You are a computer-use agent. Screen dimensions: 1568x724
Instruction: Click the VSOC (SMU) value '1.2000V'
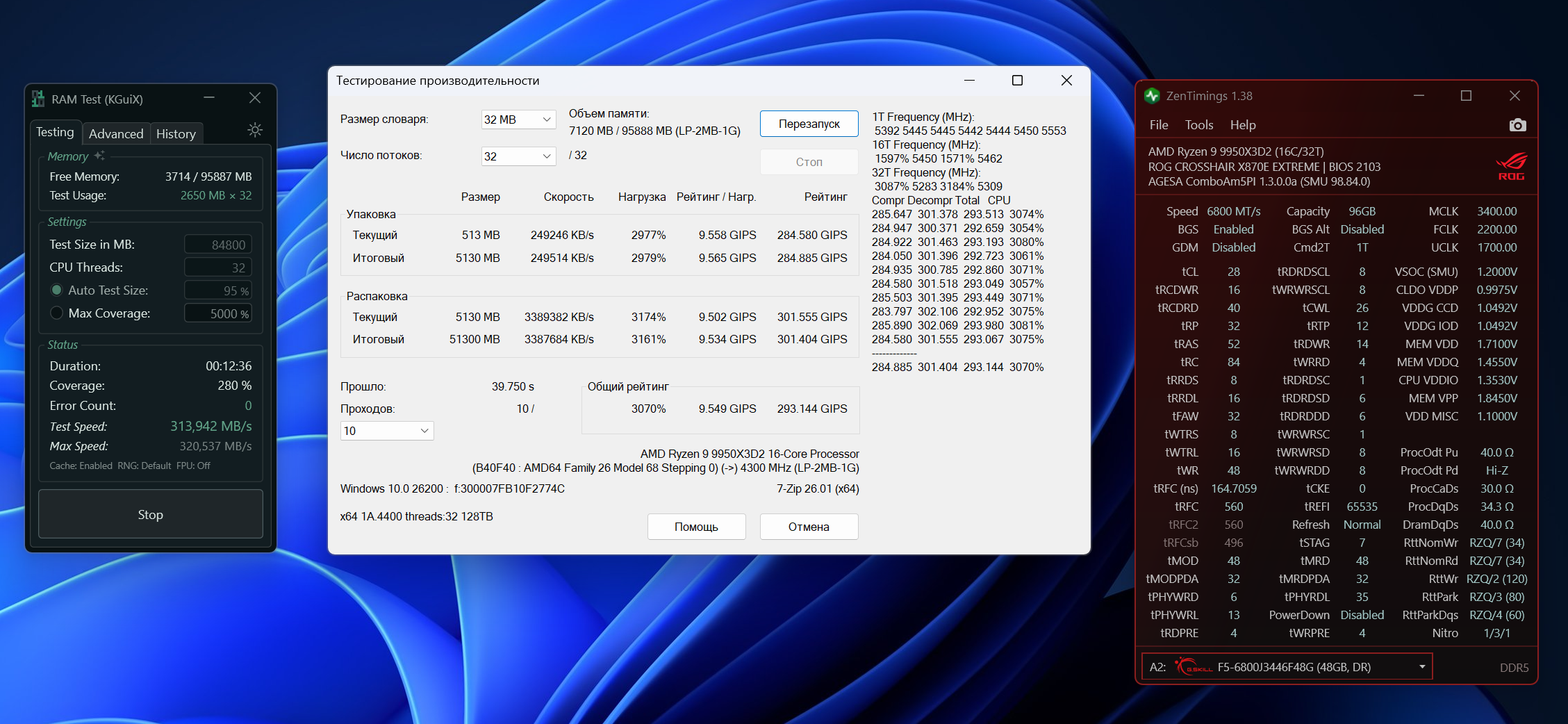[x=1497, y=272]
